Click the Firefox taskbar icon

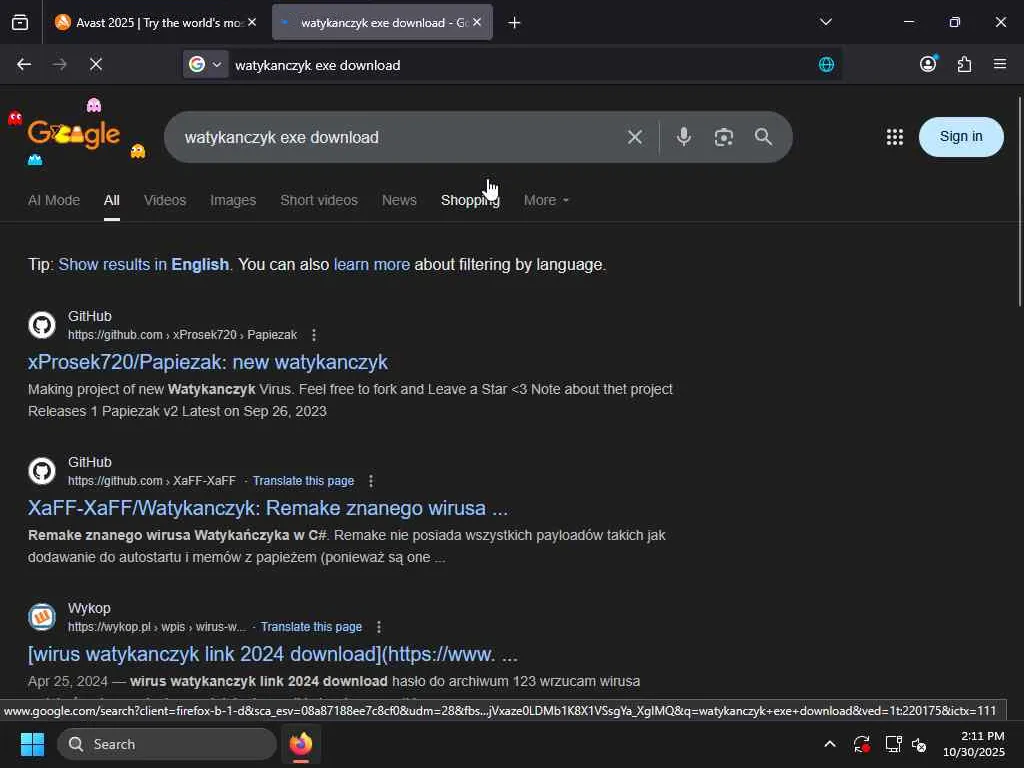(300, 744)
